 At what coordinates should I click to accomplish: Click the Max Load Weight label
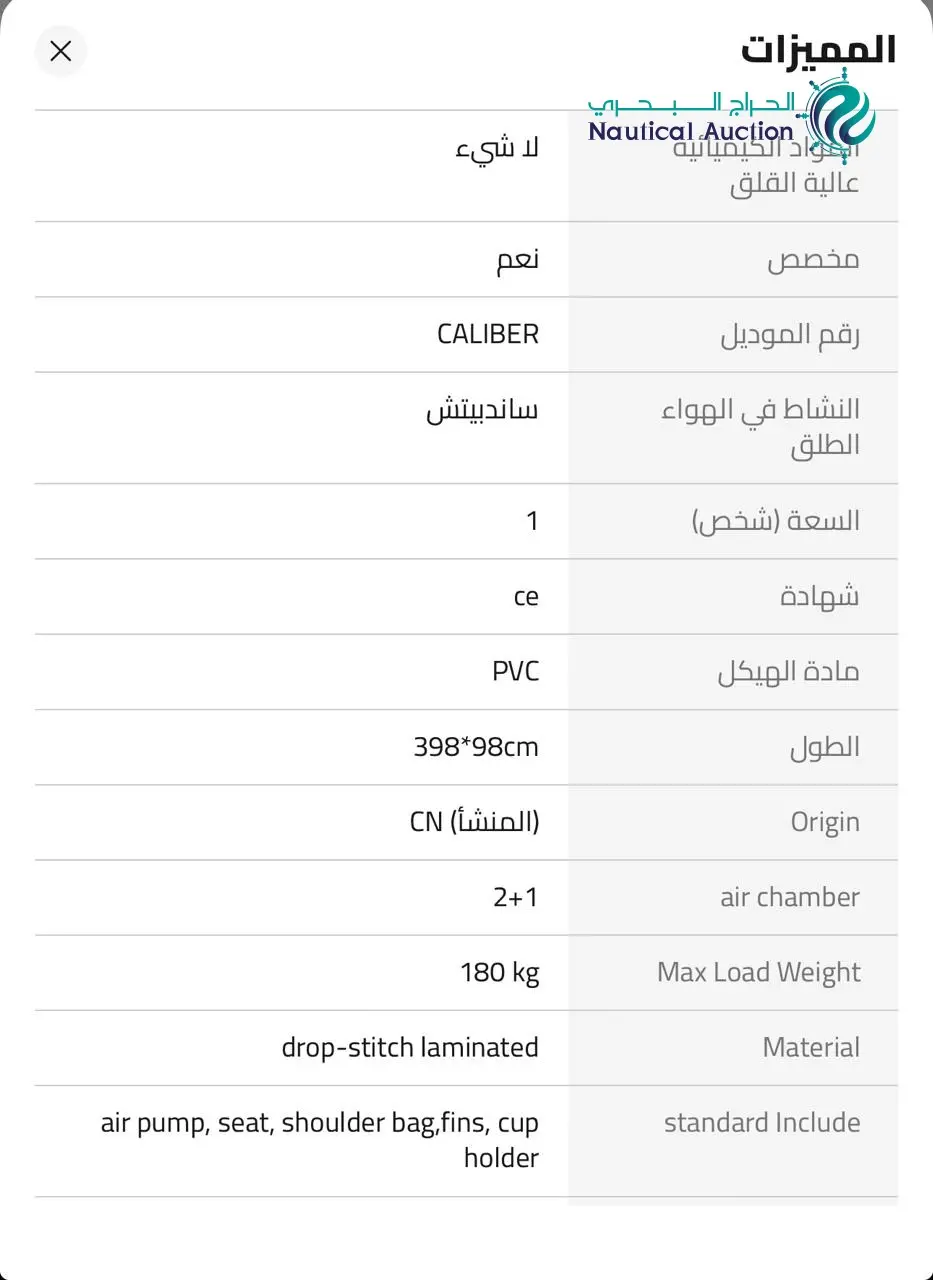click(759, 972)
